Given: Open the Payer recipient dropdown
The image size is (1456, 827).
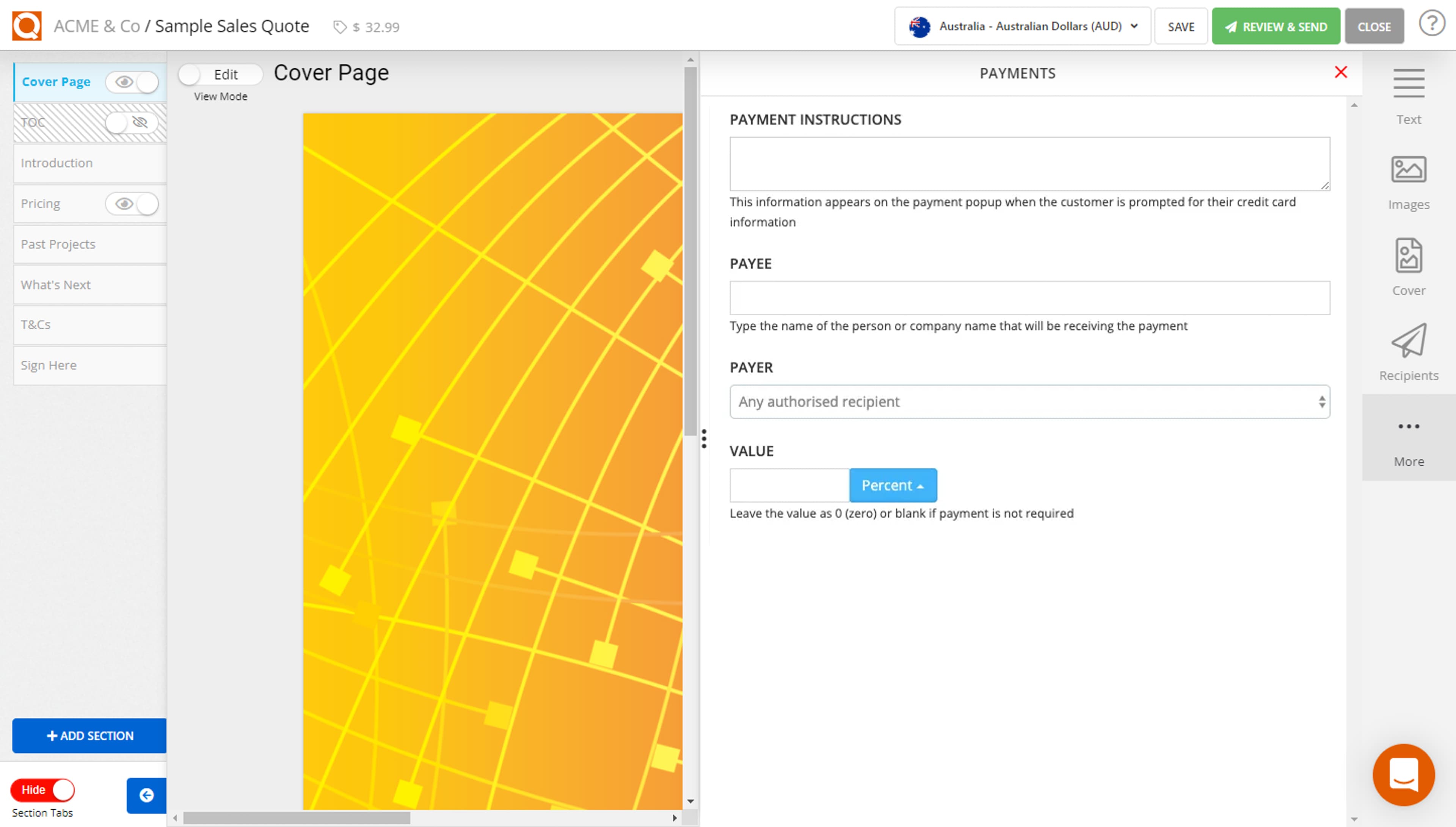Looking at the screenshot, I should coord(1029,402).
